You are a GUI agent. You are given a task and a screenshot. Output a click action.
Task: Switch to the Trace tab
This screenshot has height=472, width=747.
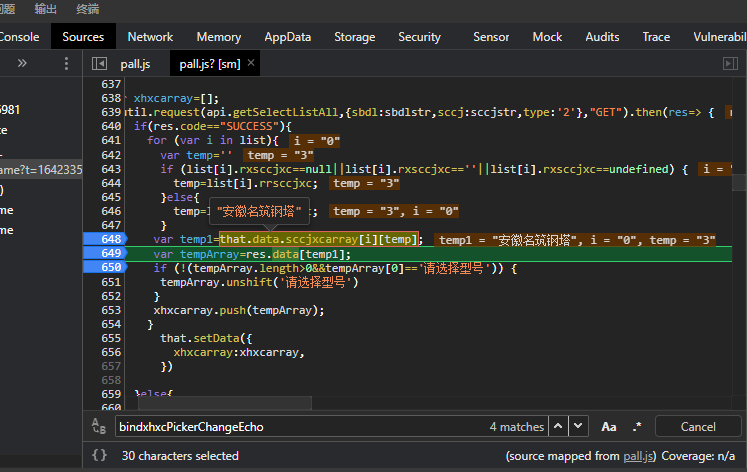coord(656,37)
